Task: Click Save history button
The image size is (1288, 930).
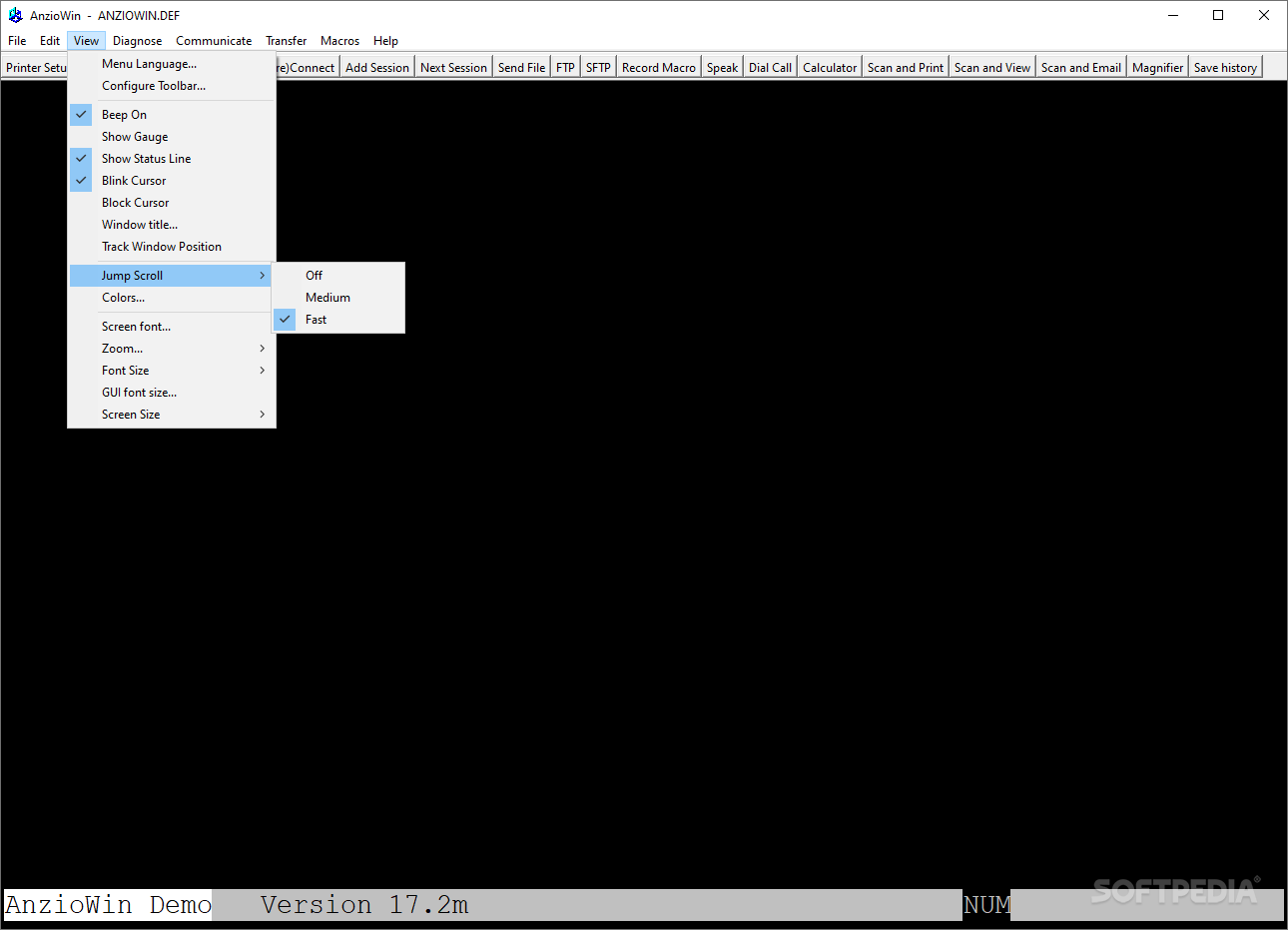Action: [1225, 68]
